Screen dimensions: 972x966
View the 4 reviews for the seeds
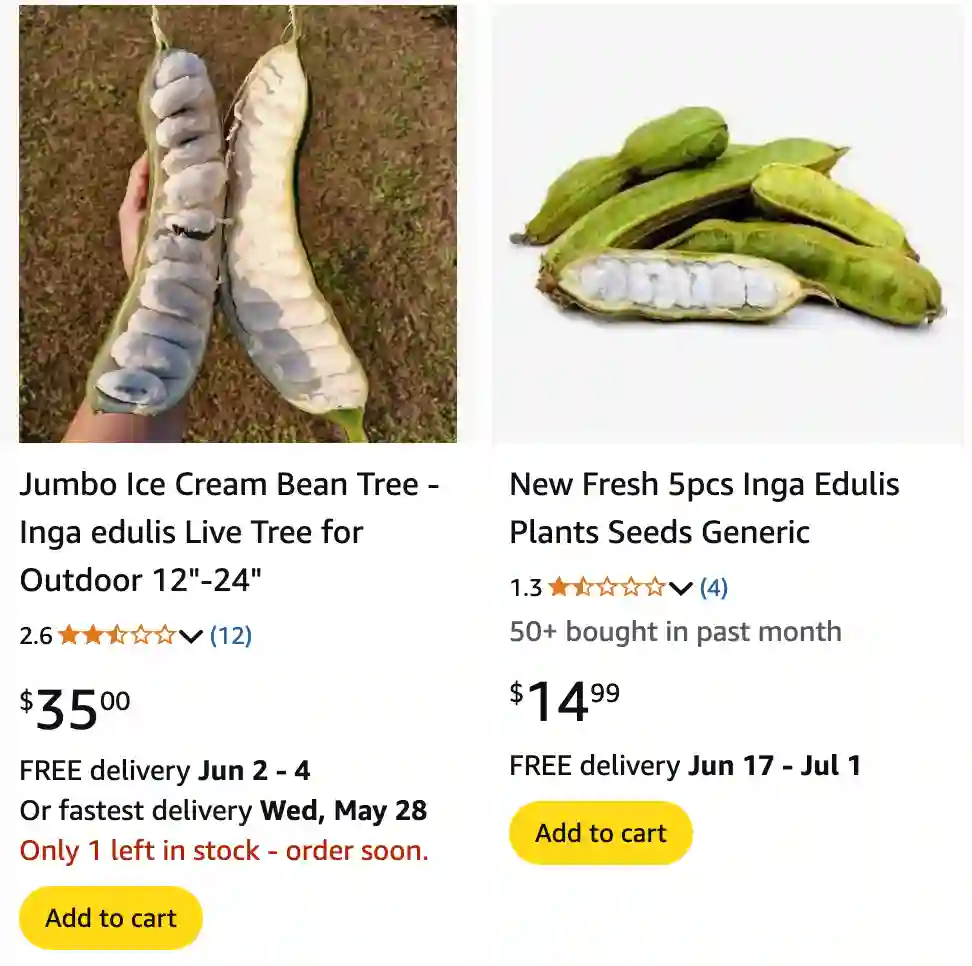(x=714, y=587)
